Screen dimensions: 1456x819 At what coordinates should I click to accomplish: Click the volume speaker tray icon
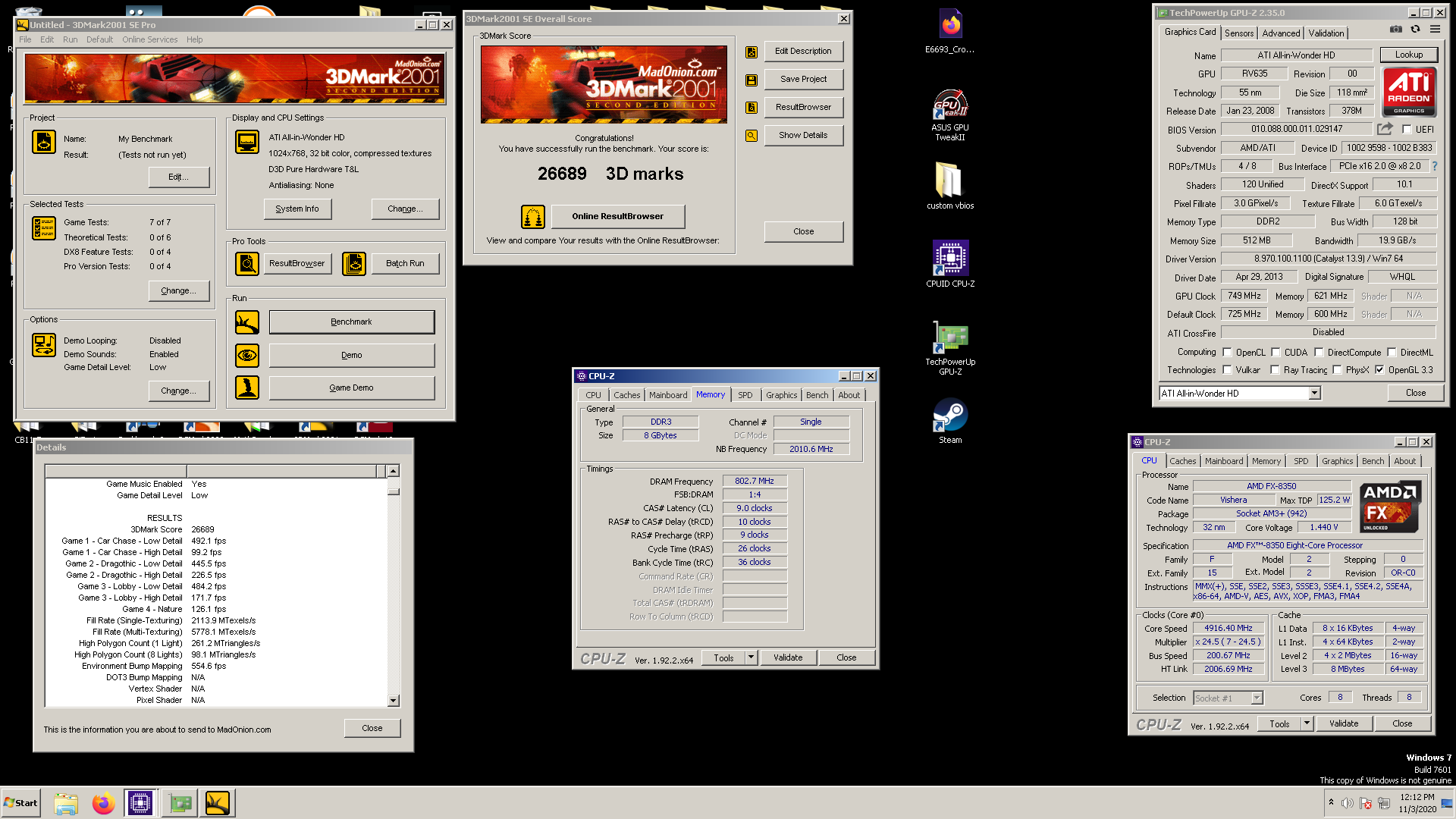coord(1348,803)
